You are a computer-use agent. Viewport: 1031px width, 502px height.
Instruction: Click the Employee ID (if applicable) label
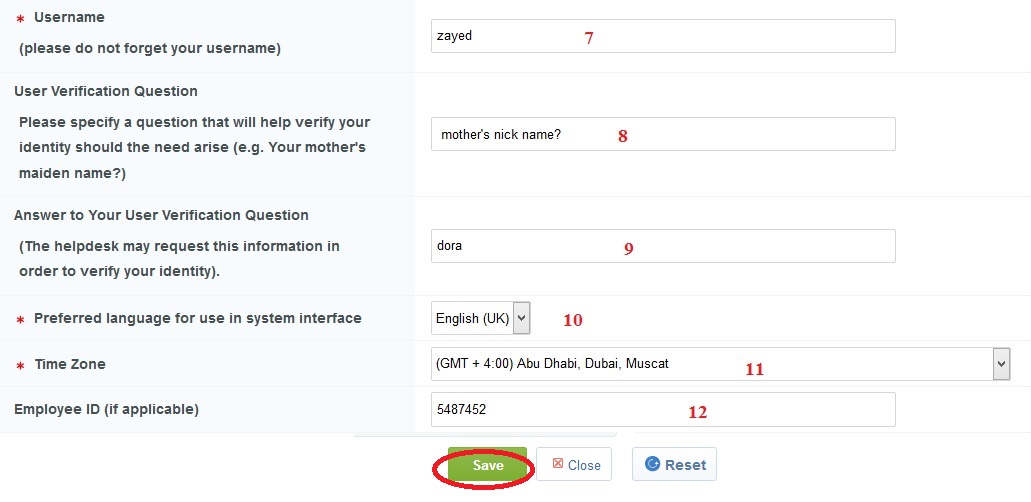(x=106, y=409)
